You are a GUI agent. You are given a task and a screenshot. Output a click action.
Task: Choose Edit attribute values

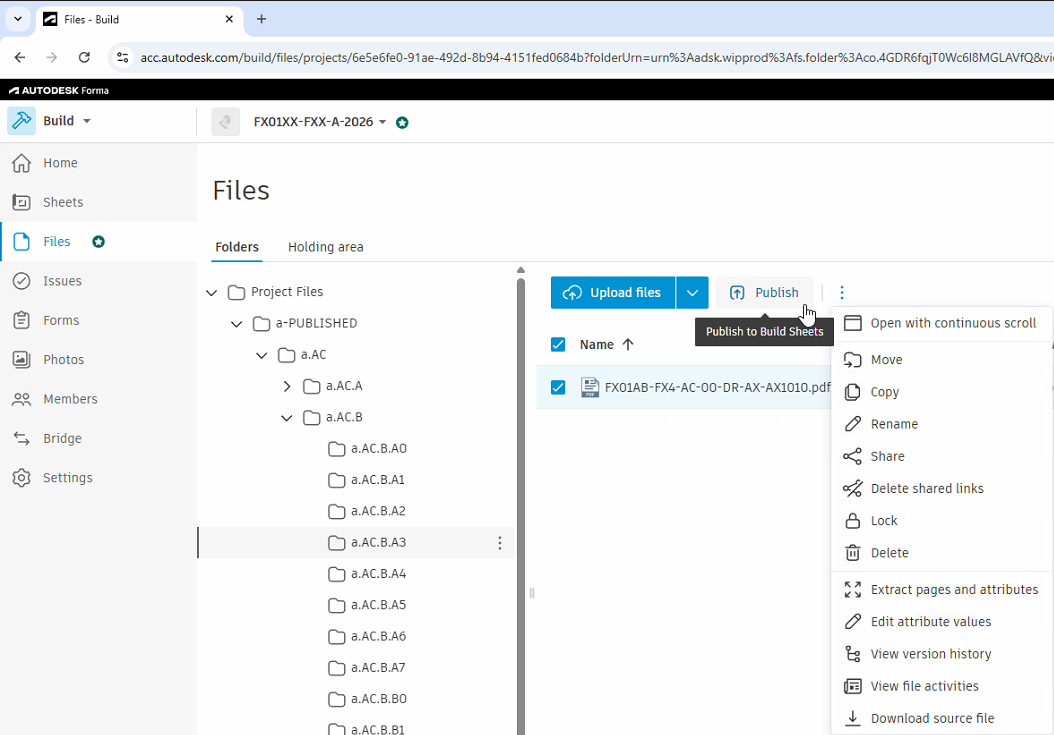[x=941, y=622]
